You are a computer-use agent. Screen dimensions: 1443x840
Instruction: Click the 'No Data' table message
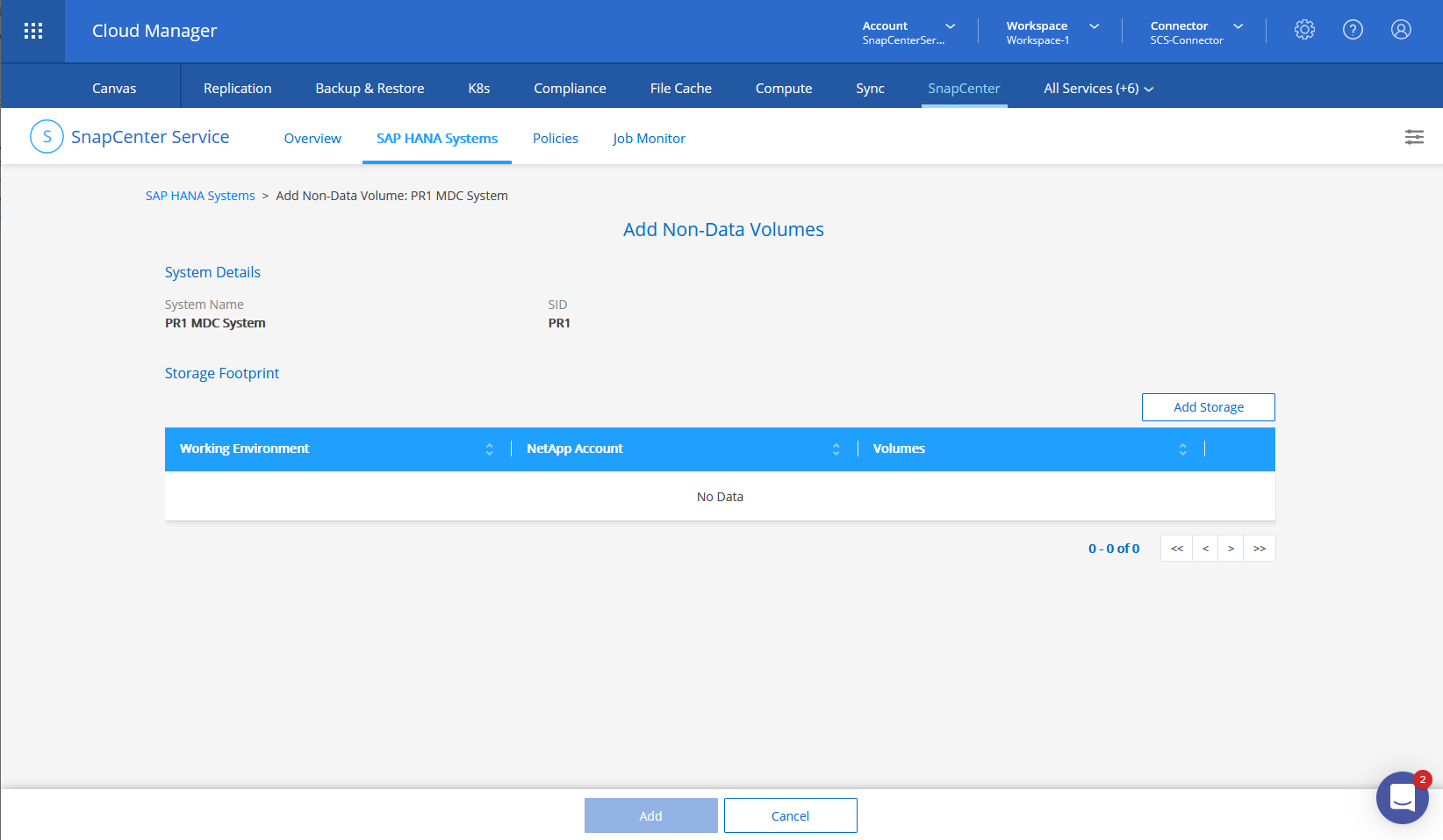pyautogui.click(x=720, y=497)
